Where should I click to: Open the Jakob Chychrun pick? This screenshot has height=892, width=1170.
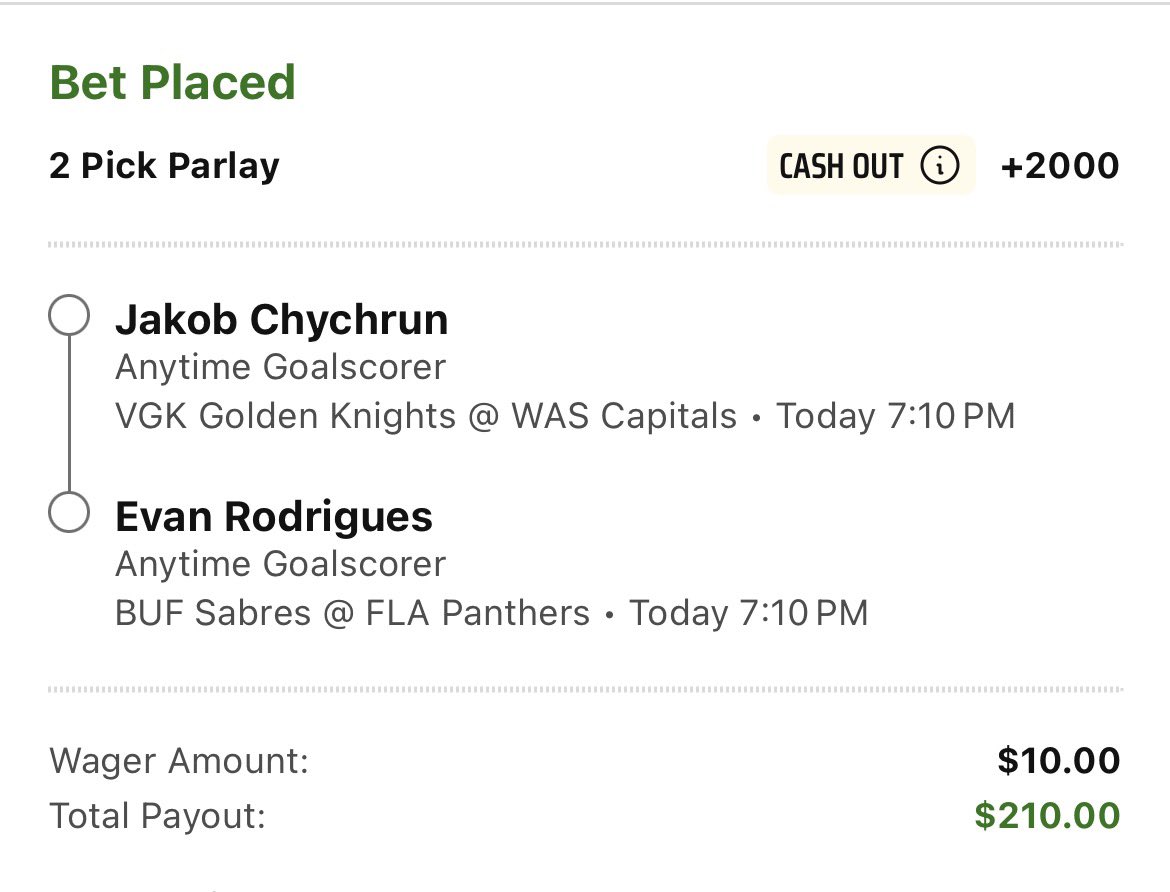pyautogui.click(x=281, y=320)
